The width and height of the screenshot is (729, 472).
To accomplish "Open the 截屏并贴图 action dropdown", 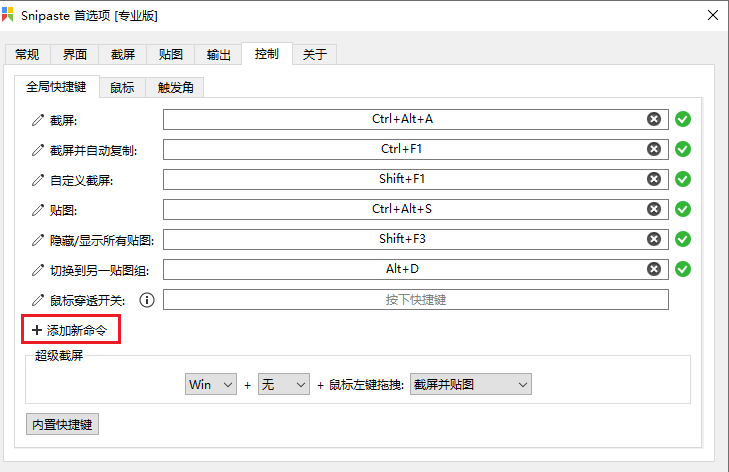I will (471, 384).
